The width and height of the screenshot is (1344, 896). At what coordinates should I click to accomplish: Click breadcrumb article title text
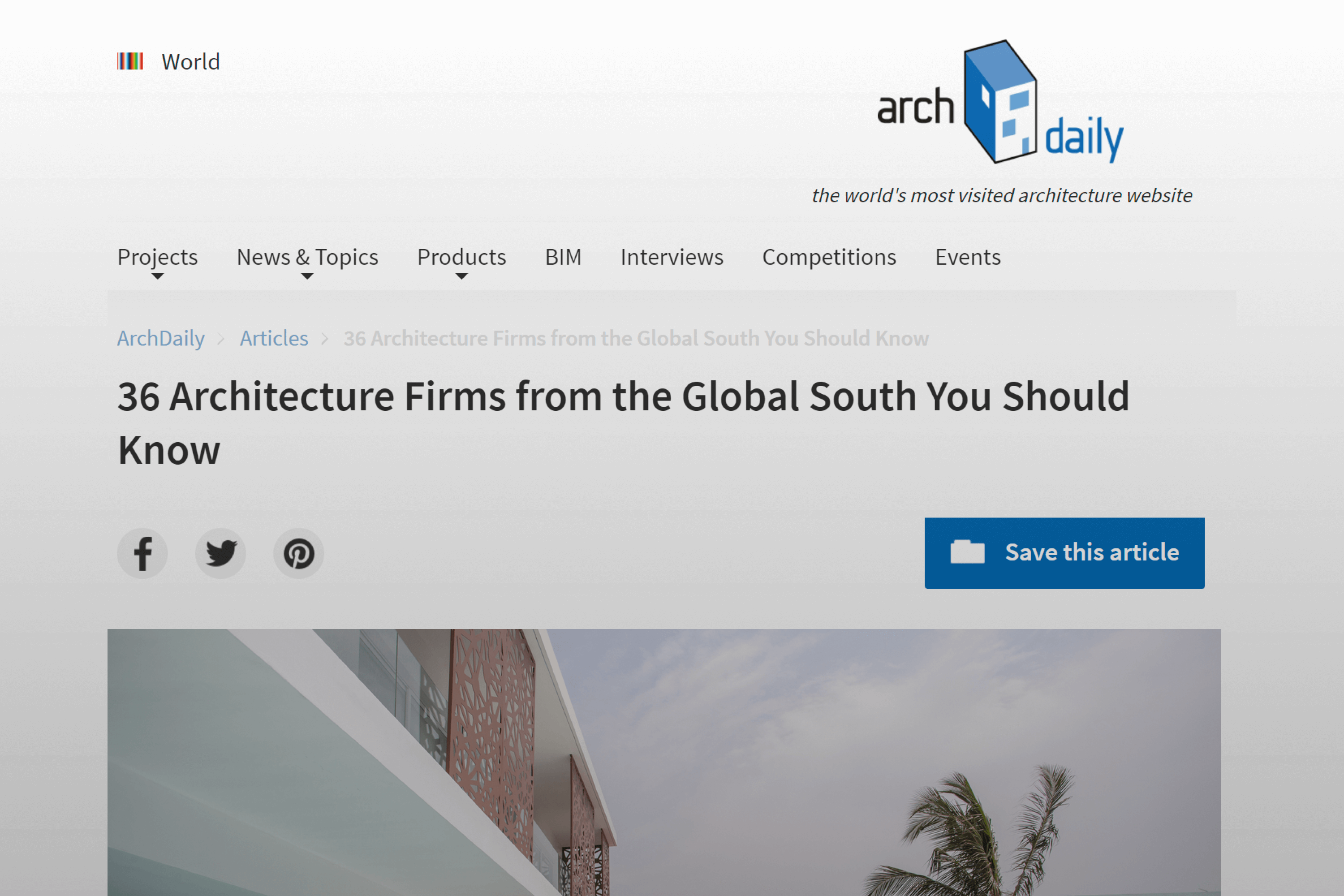tap(635, 338)
